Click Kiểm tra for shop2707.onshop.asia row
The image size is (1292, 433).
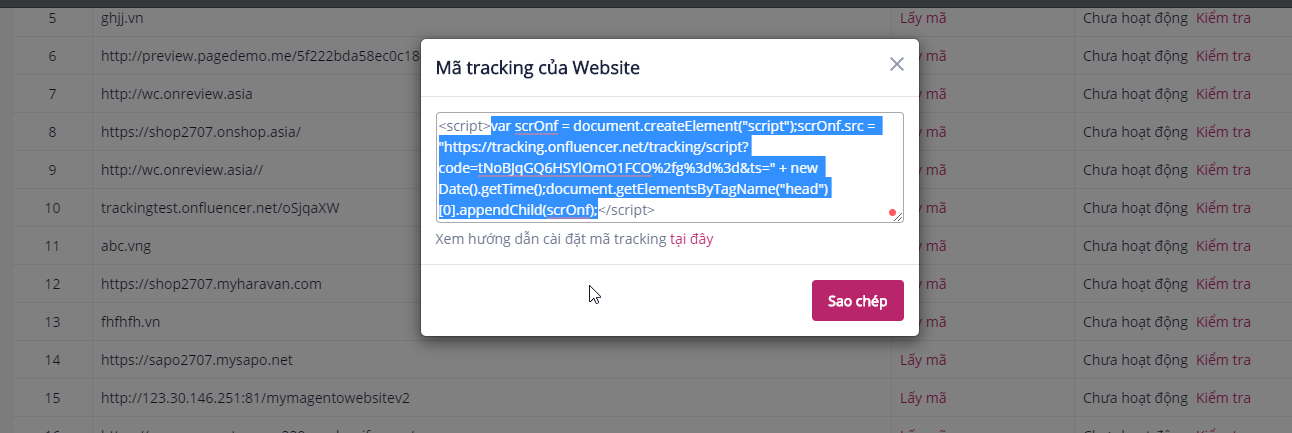click(x=1223, y=132)
